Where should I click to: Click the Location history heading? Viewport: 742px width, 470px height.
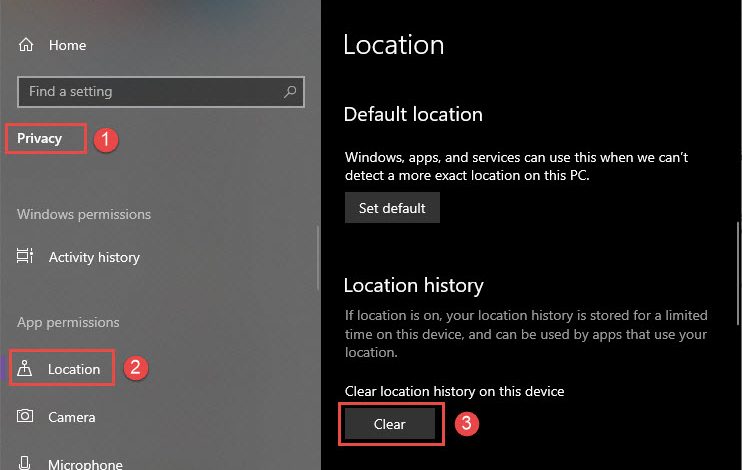[x=414, y=285]
